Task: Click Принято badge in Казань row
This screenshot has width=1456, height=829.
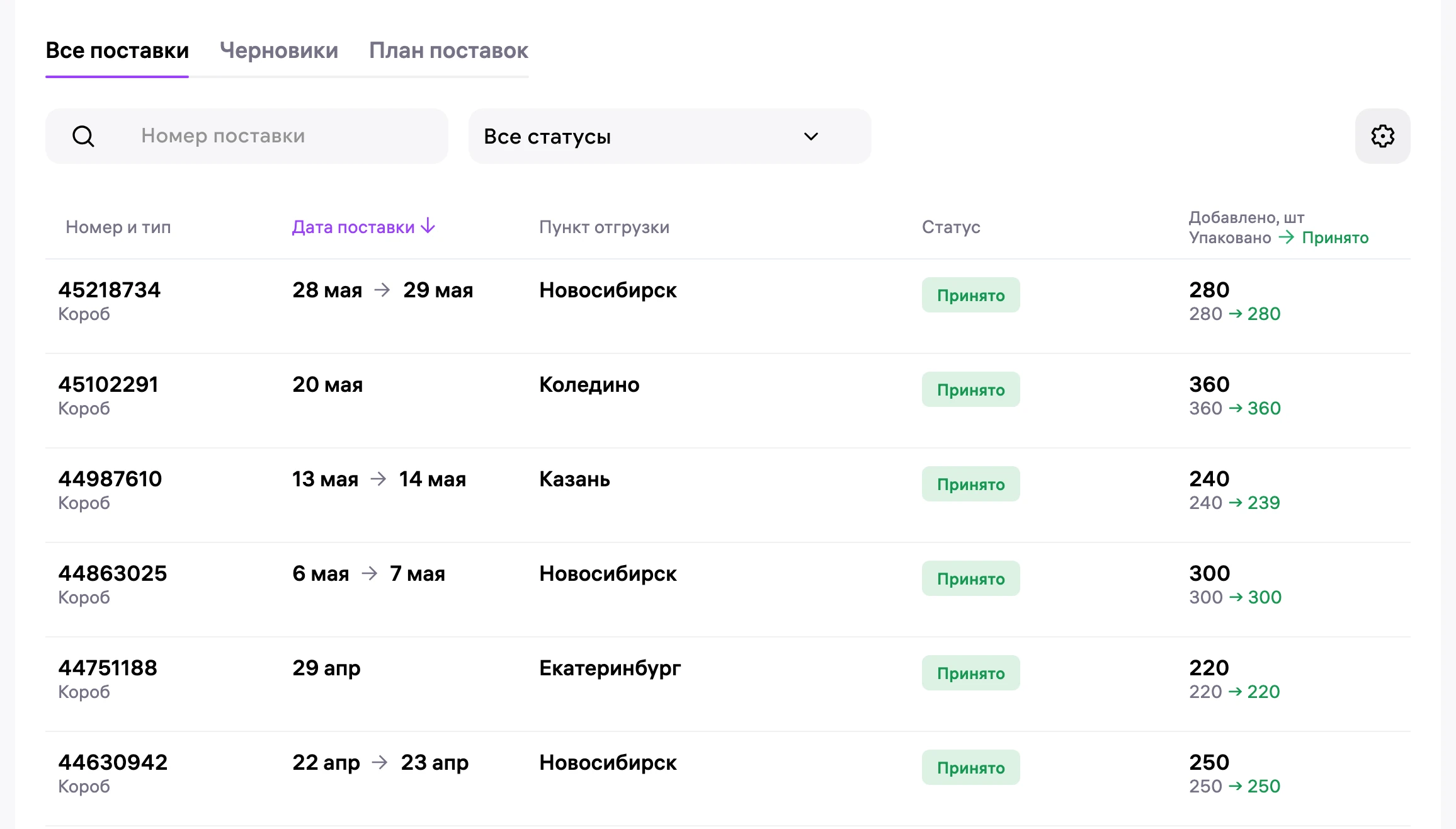Action: tap(970, 484)
